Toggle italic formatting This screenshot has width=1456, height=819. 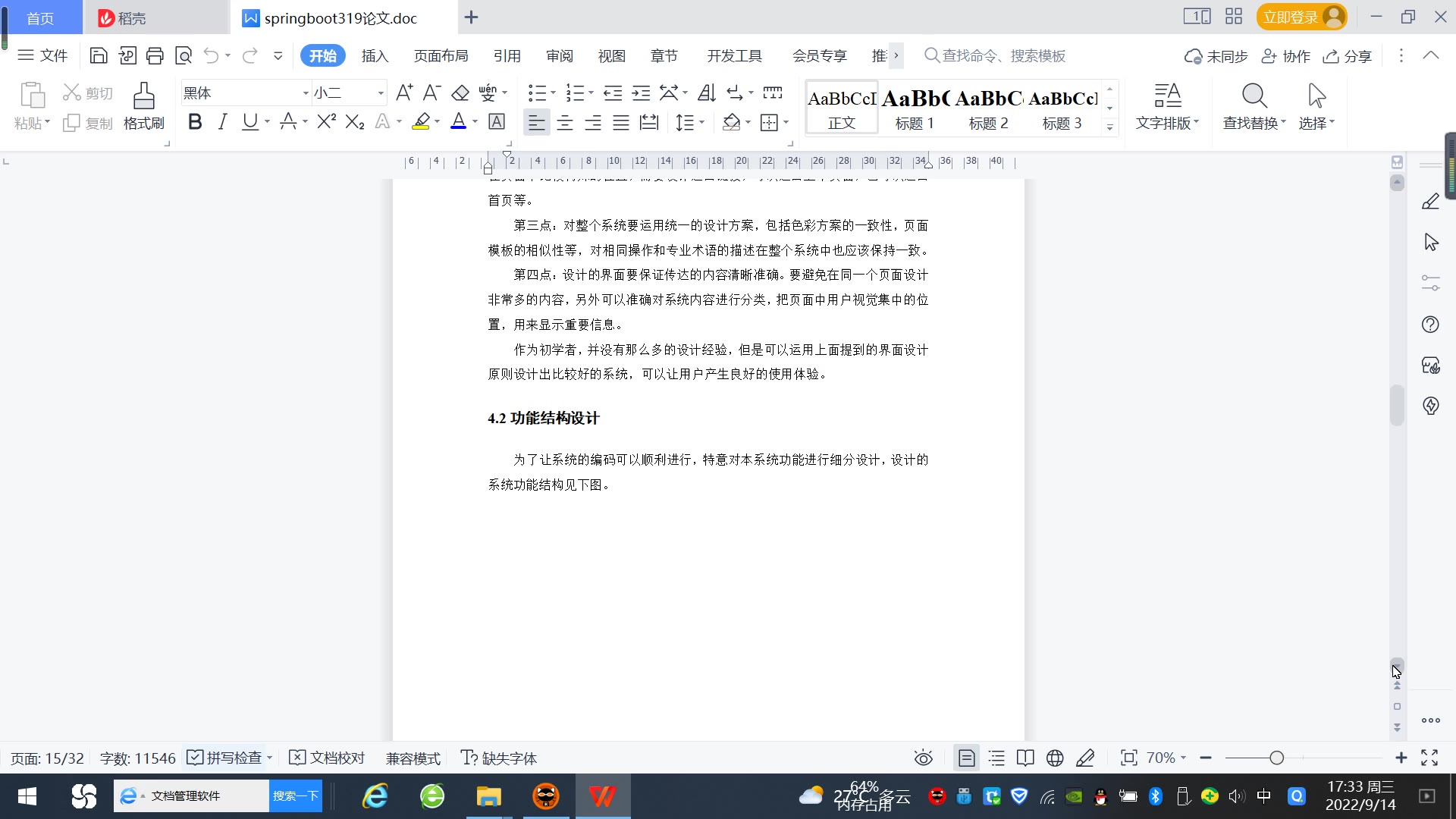222,122
